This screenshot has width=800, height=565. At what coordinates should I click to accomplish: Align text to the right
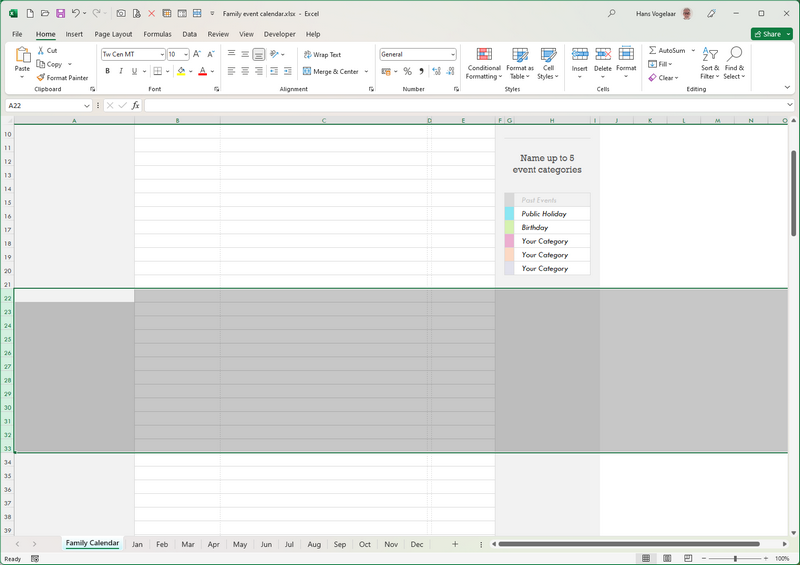259,71
